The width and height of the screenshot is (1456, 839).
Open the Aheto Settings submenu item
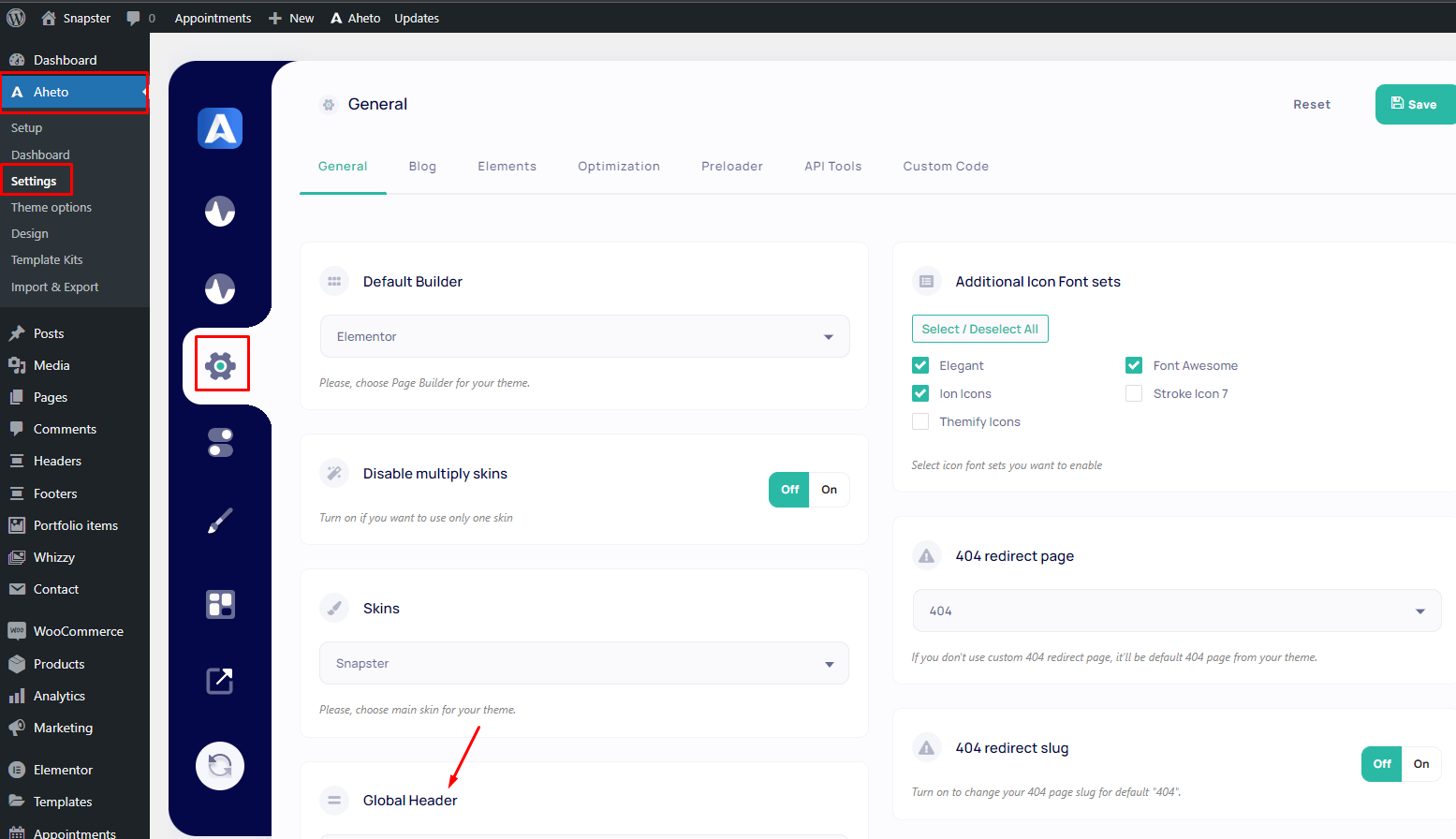tap(34, 182)
